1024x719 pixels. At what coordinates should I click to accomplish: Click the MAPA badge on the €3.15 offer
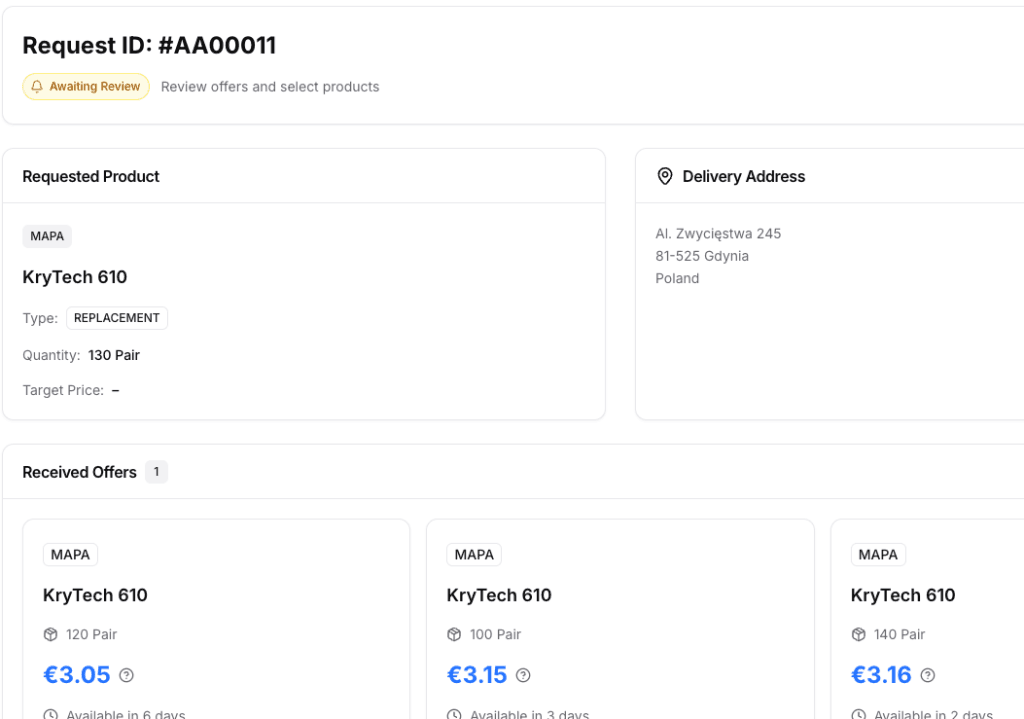[473, 554]
